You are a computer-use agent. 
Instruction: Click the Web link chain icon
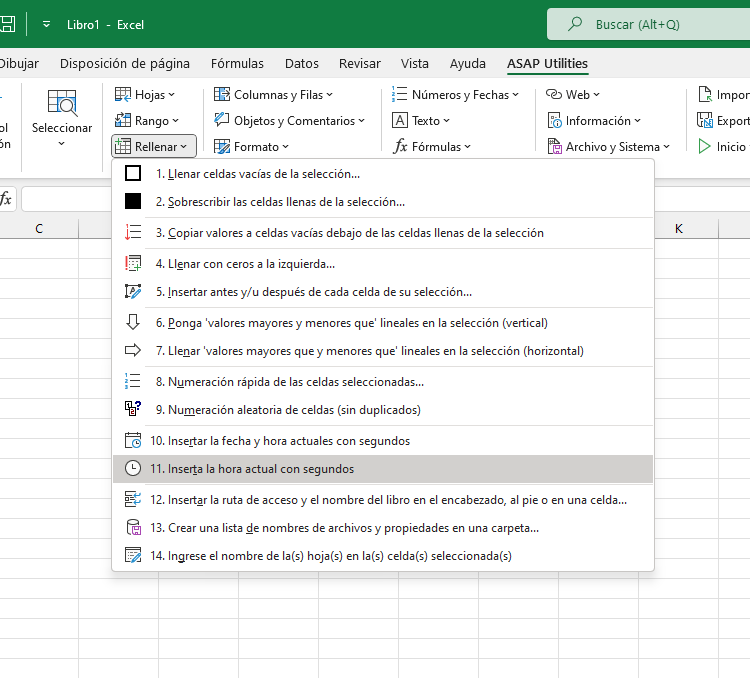(554, 94)
